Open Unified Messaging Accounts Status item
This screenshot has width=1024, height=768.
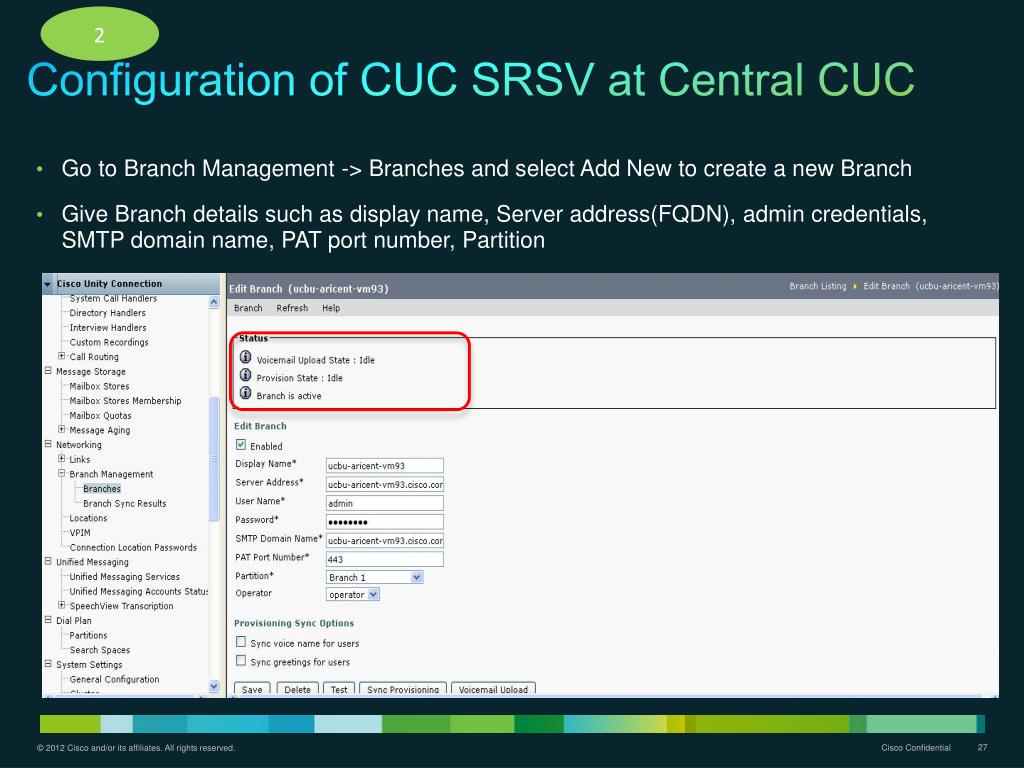pyautogui.click(x=138, y=591)
